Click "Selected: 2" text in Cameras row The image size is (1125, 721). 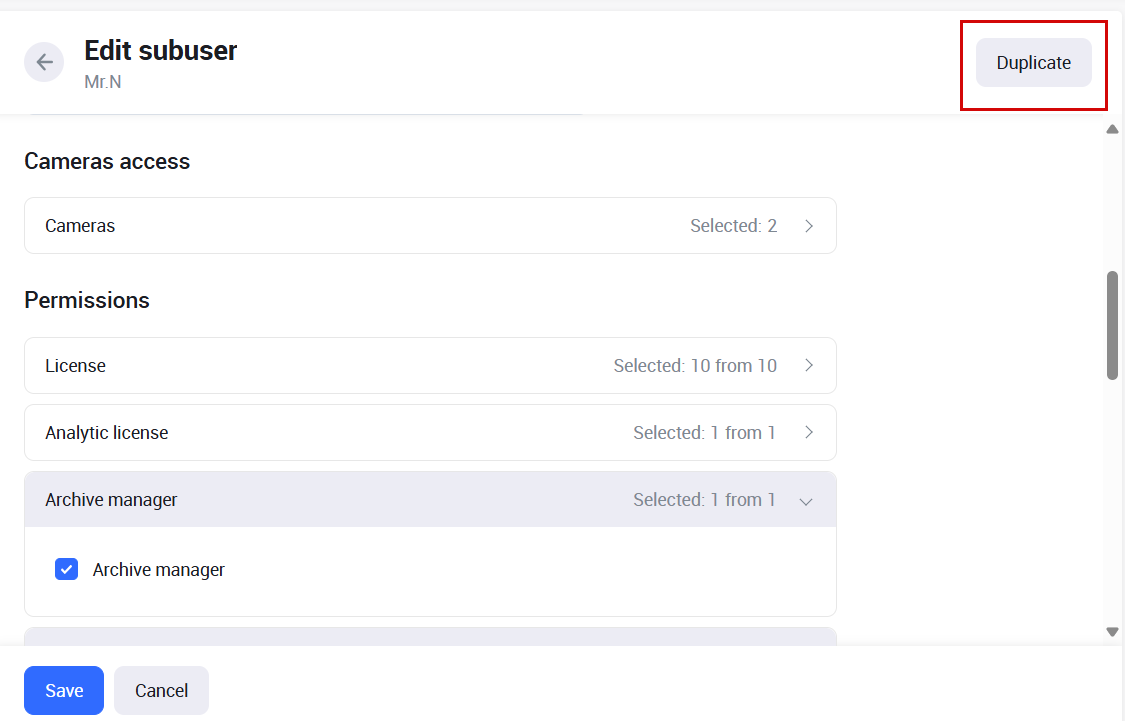pyautogui.click(x=733, y=226)
